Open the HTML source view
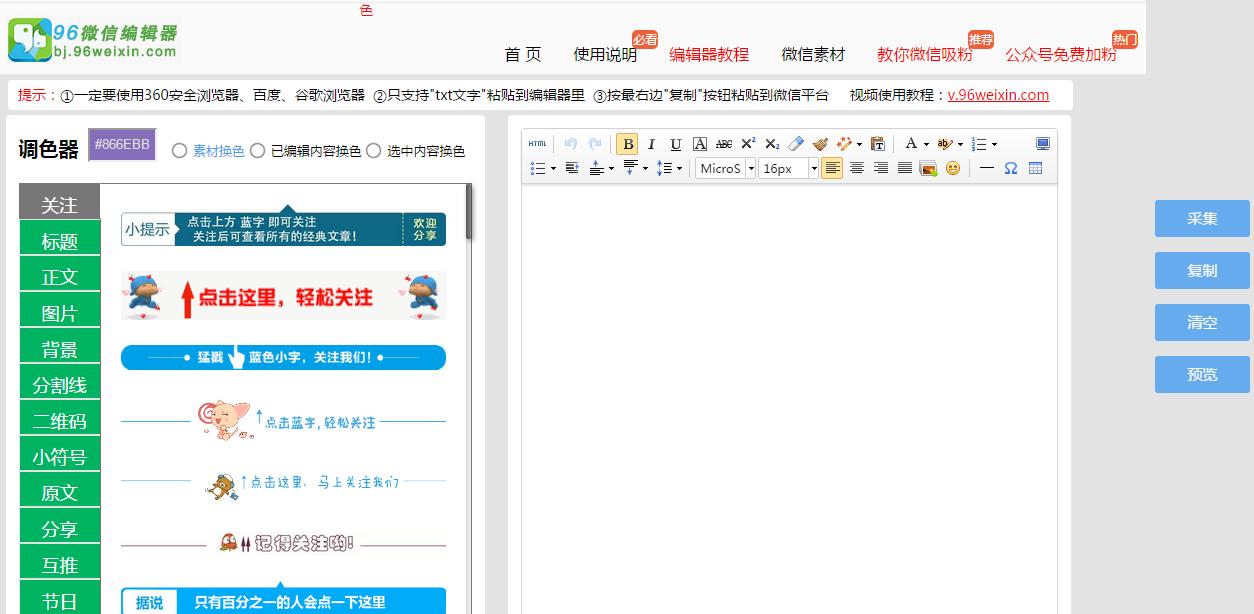This screenshot has height=614, width=1254. pyautogui.click(x=536, y=144)
